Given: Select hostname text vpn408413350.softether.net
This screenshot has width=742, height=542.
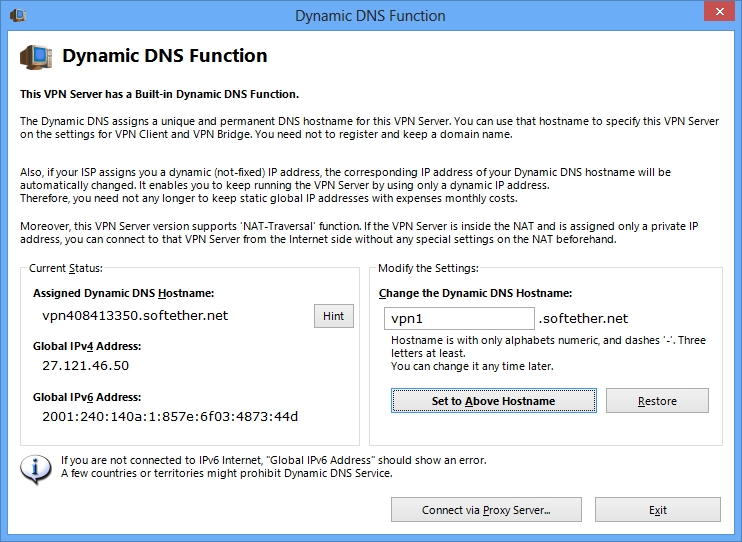Looking at the screenshot, I should pos(135,316).
